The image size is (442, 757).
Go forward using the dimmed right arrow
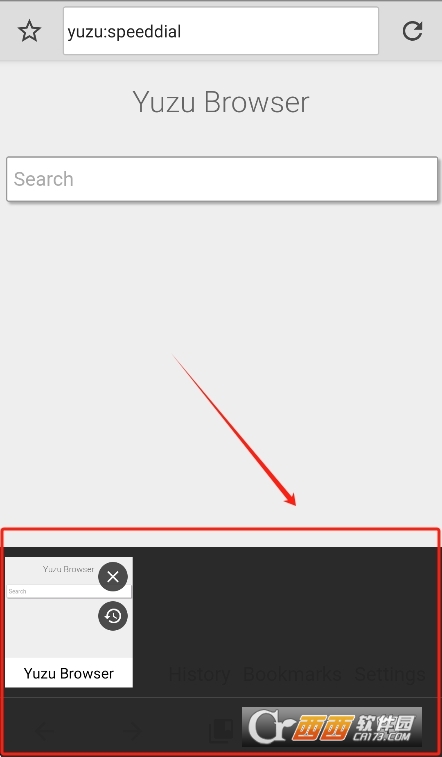point(133,731)
